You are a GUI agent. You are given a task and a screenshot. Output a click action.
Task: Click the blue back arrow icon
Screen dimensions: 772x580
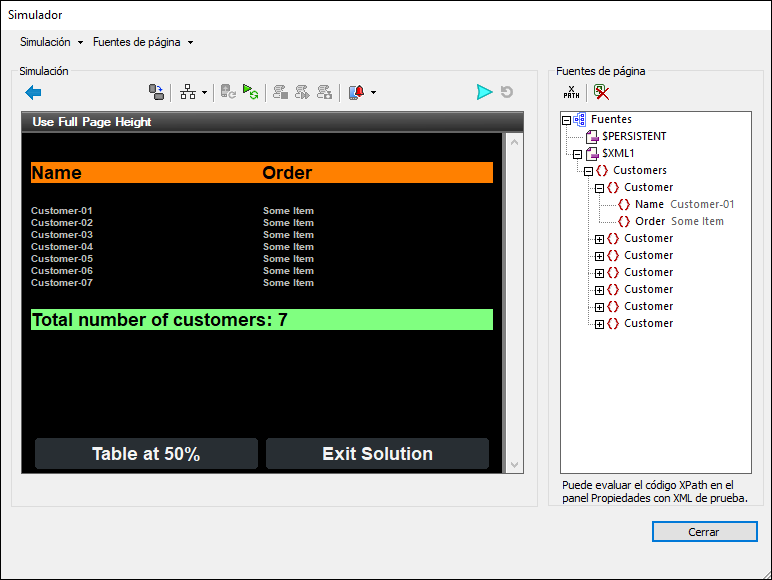[x=34, y=92]
